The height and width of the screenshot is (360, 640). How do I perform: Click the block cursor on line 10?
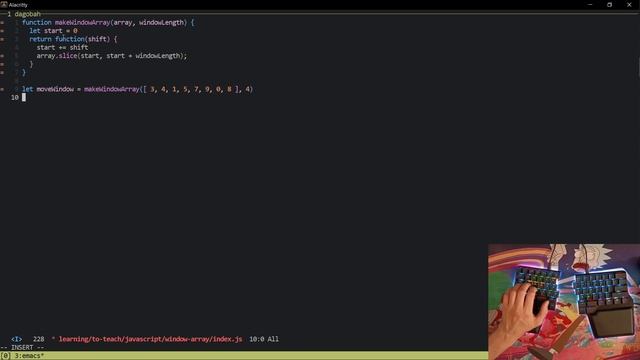point(24,98)
